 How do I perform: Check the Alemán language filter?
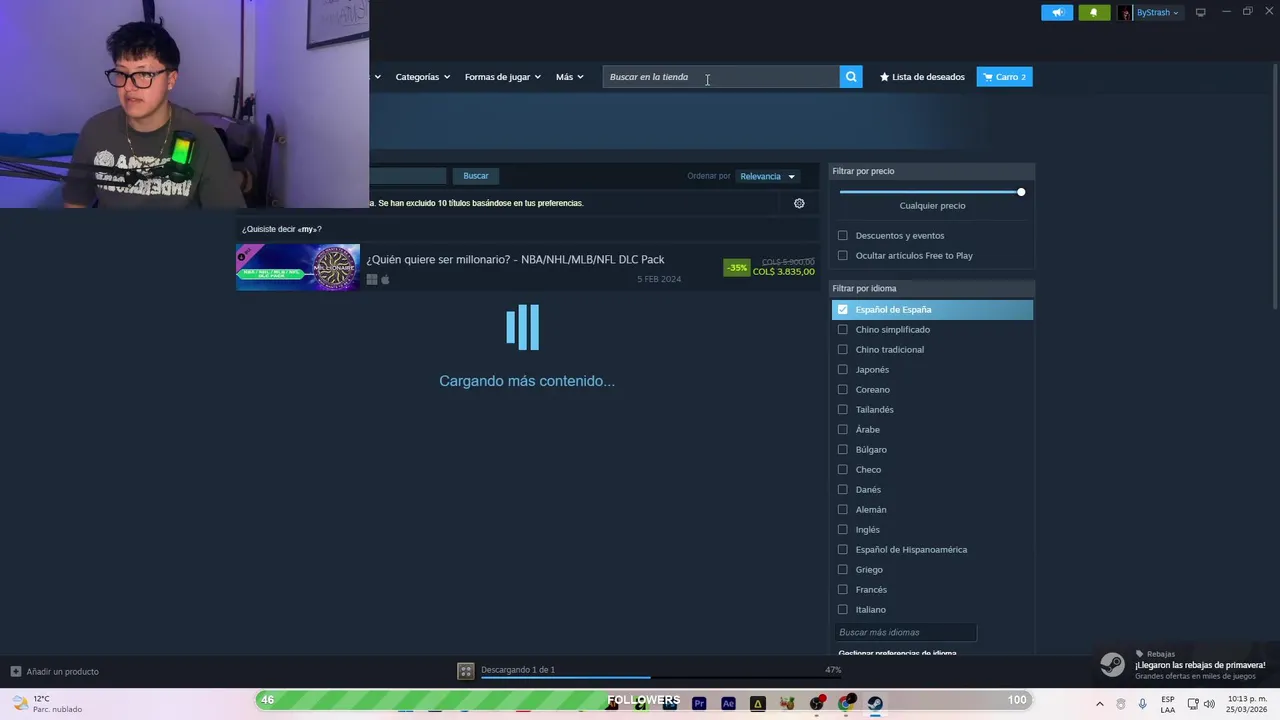coord(843,509)
